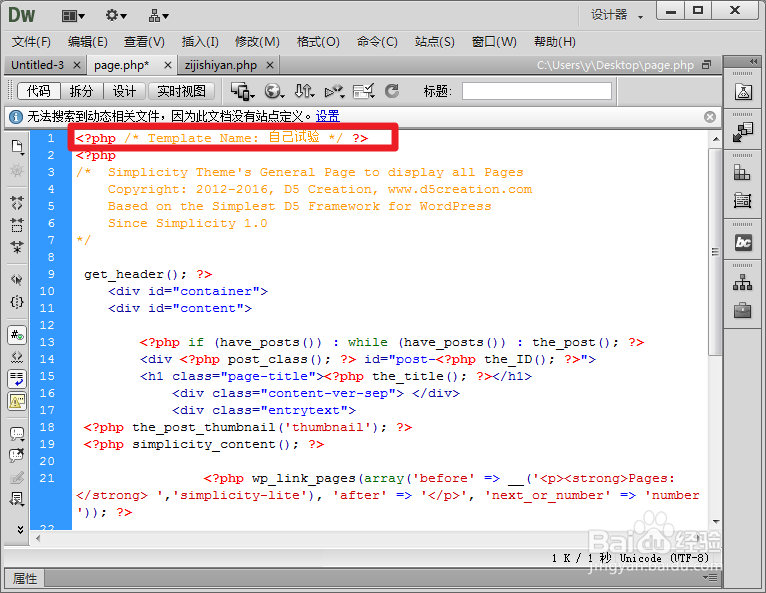Open the layout dropdown in title bar
Viewport: 766px width, 593px height.
pos(73,16)
